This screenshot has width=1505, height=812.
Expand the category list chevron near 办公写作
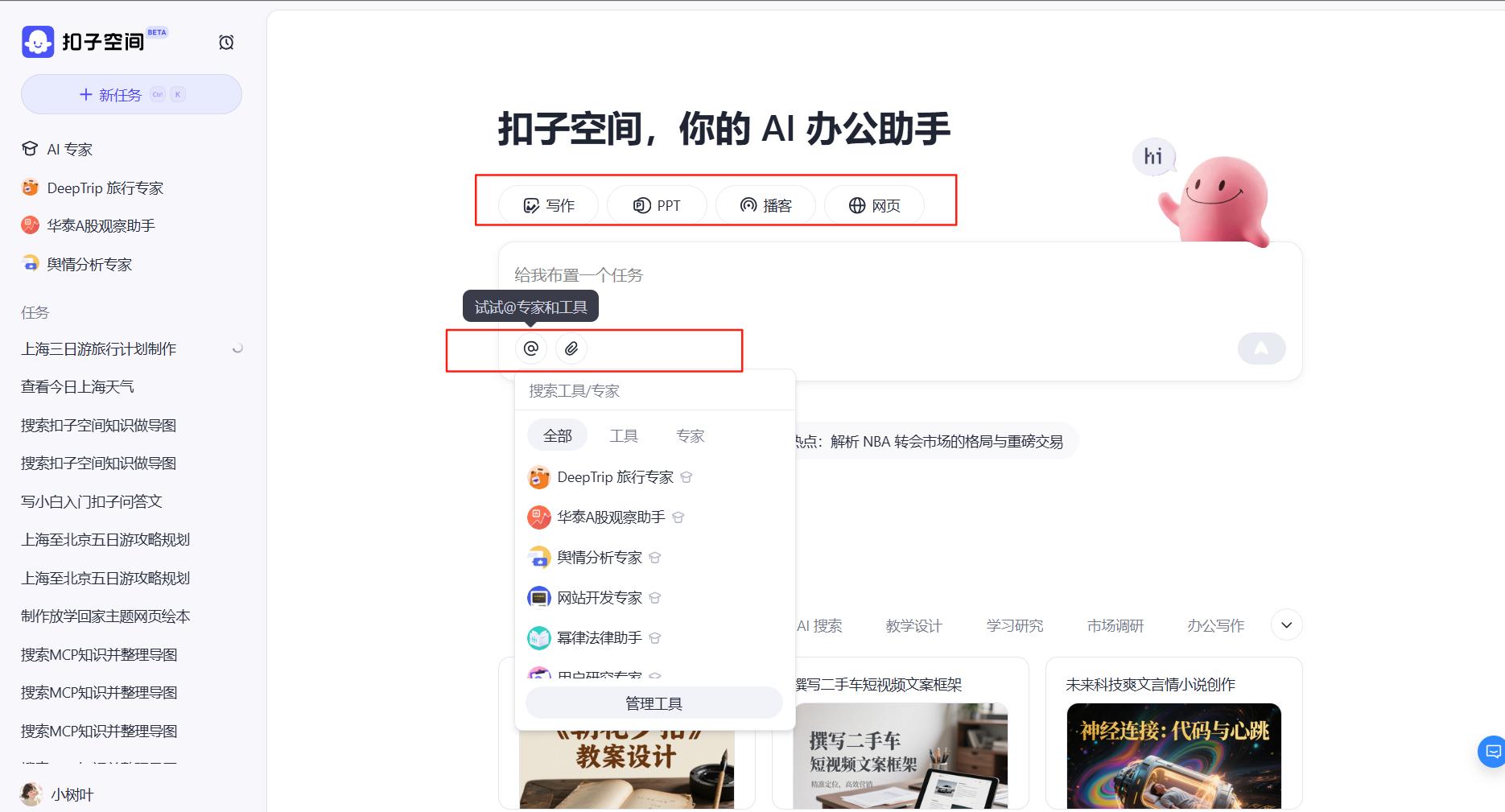coord(1286,624)
